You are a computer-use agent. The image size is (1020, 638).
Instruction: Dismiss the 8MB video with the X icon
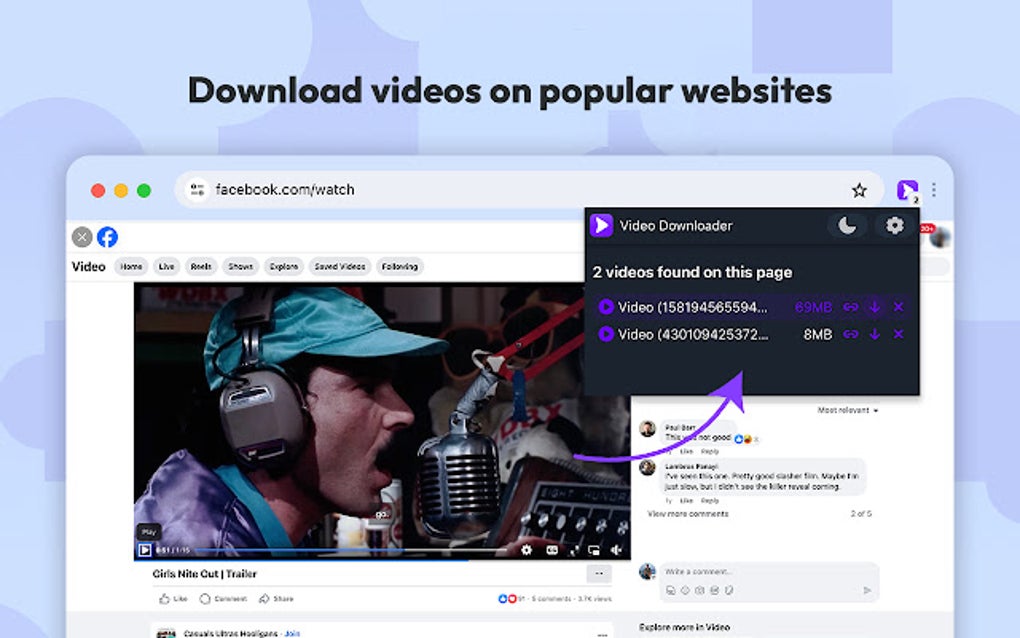pyautogui.click(x=896, y=334)
